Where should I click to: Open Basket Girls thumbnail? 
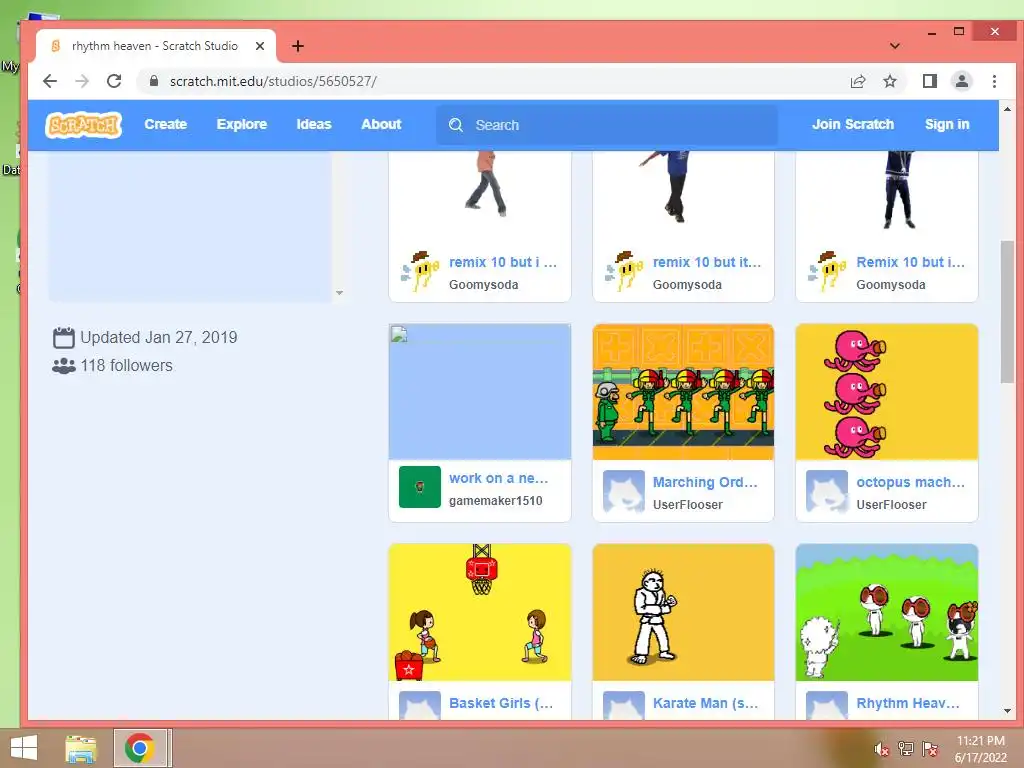point(480,613)
